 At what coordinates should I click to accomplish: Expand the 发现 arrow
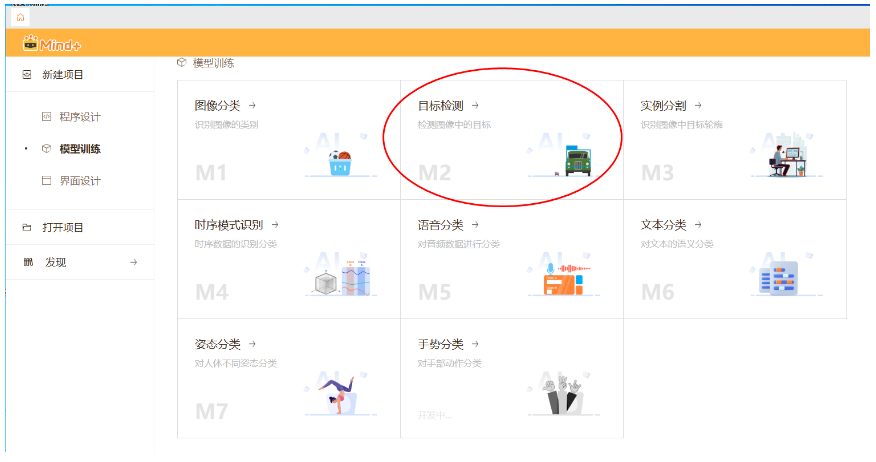click(134, 262)
